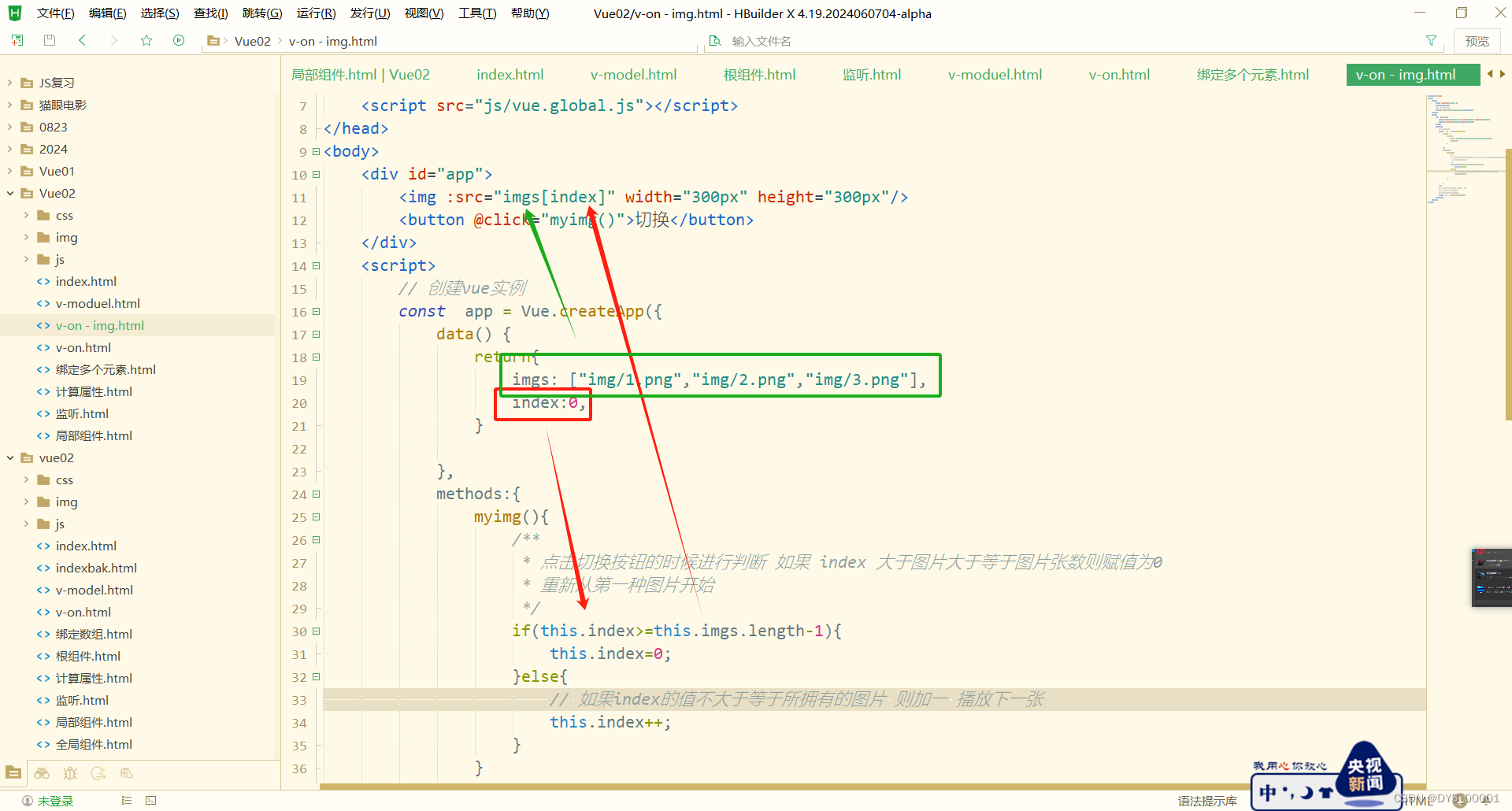Click Vue02 in the breadcrumb path
The width and height of the screenshot is (1512, 811).
(x=252, y=41)
